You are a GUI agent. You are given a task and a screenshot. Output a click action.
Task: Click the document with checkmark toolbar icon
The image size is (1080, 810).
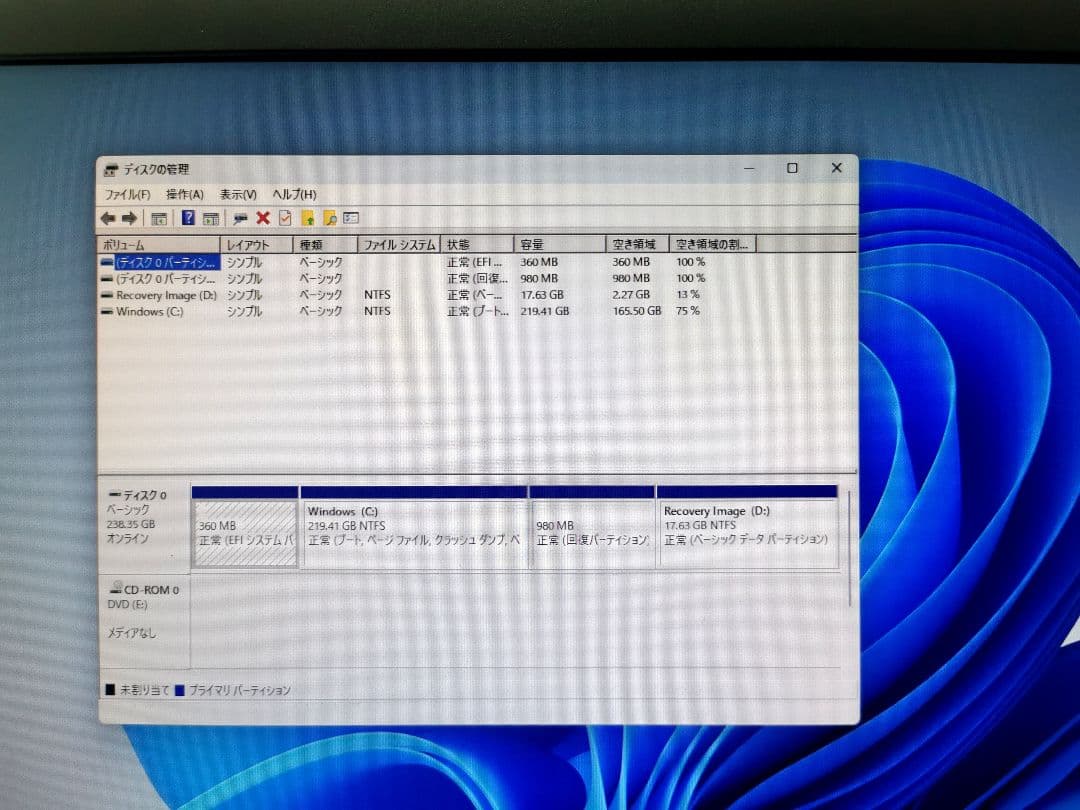285,218
